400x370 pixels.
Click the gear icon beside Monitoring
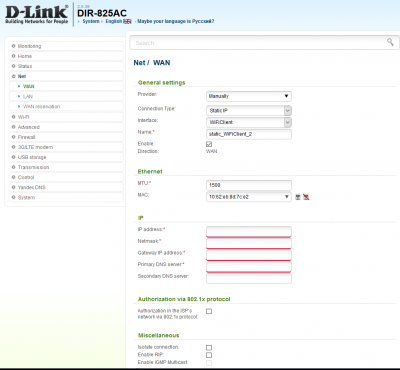click(x=13, y=46)
